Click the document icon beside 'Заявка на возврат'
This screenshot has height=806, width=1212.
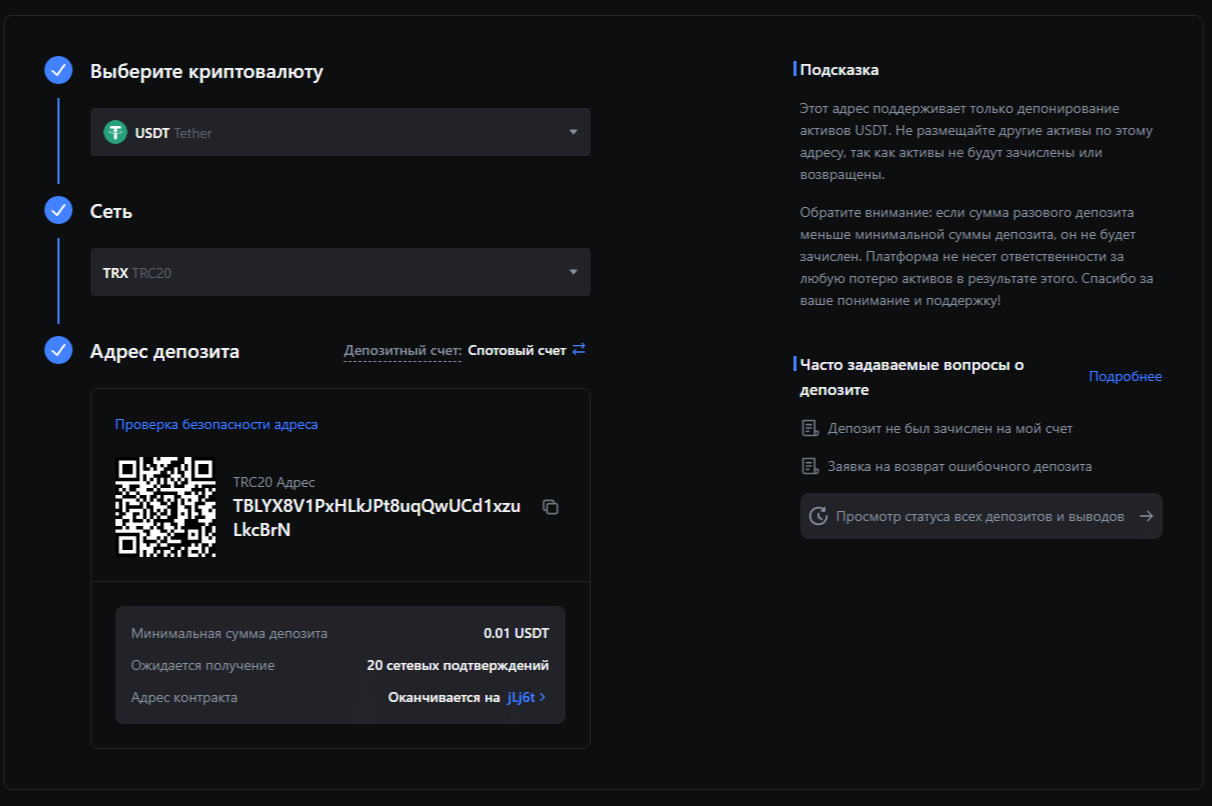click(810, 466)
